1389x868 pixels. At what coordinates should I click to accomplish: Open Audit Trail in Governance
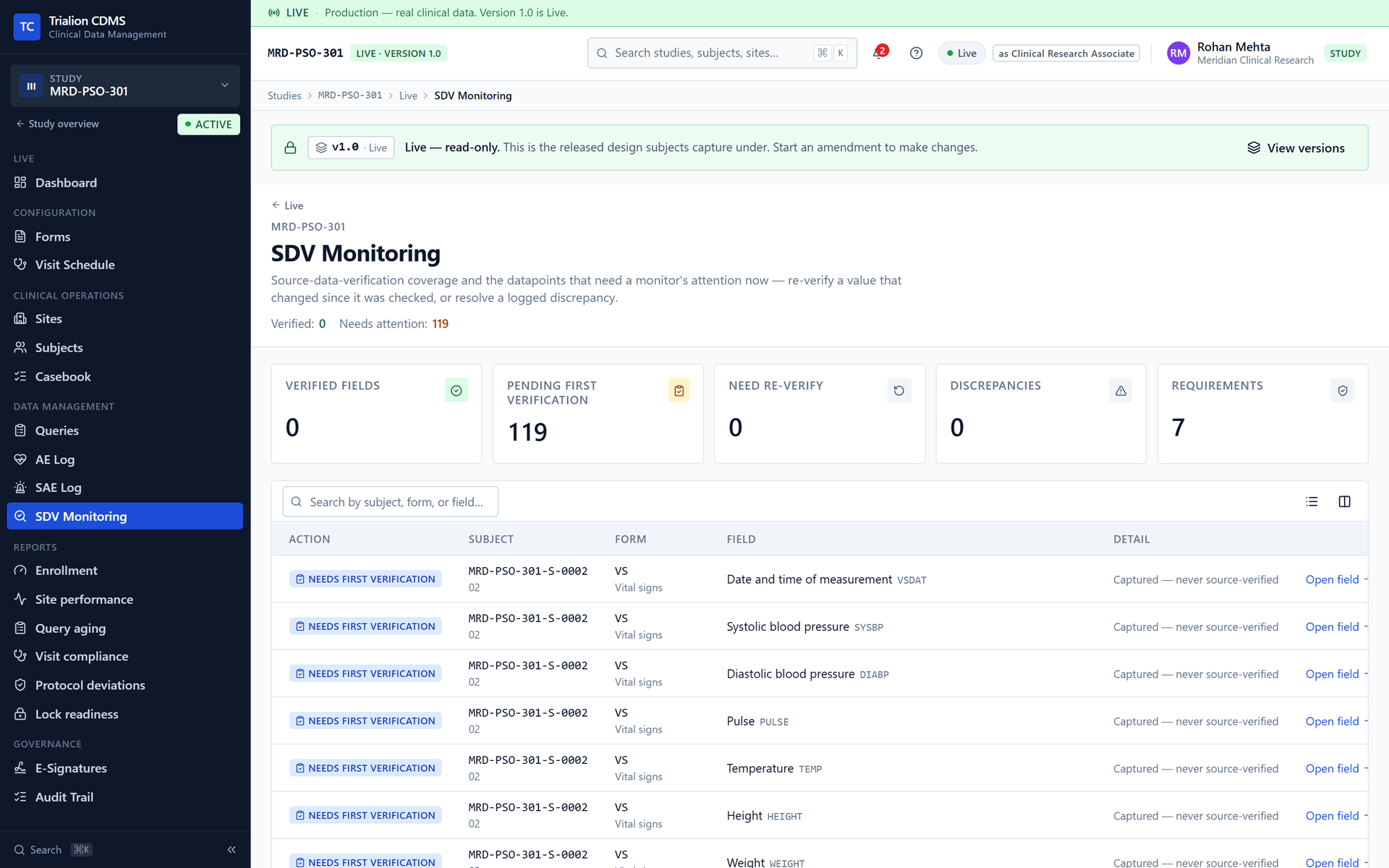[x=125, y=797]
